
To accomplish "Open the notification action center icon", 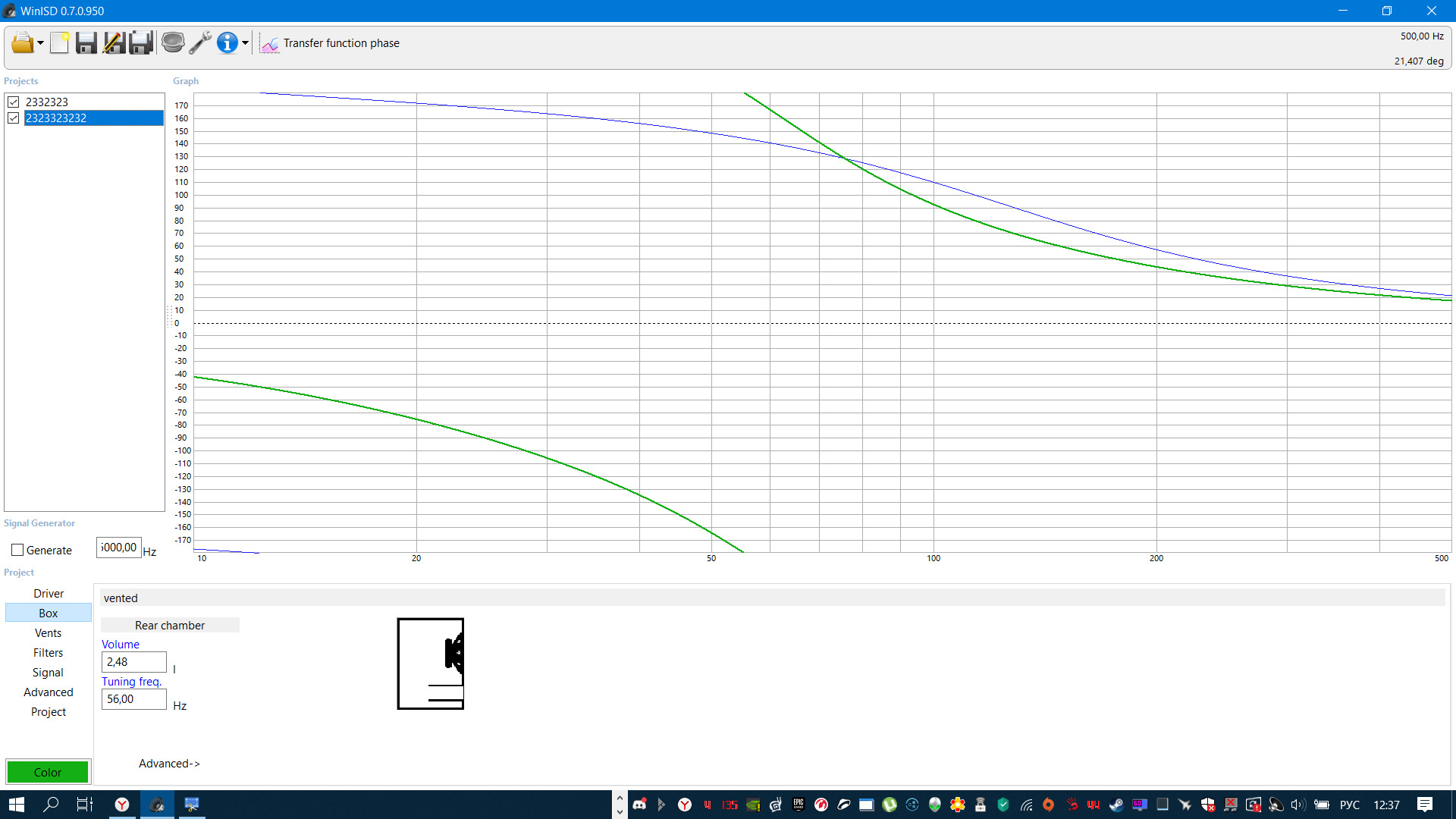I will pyautogui.click(x=1425, y=805).
